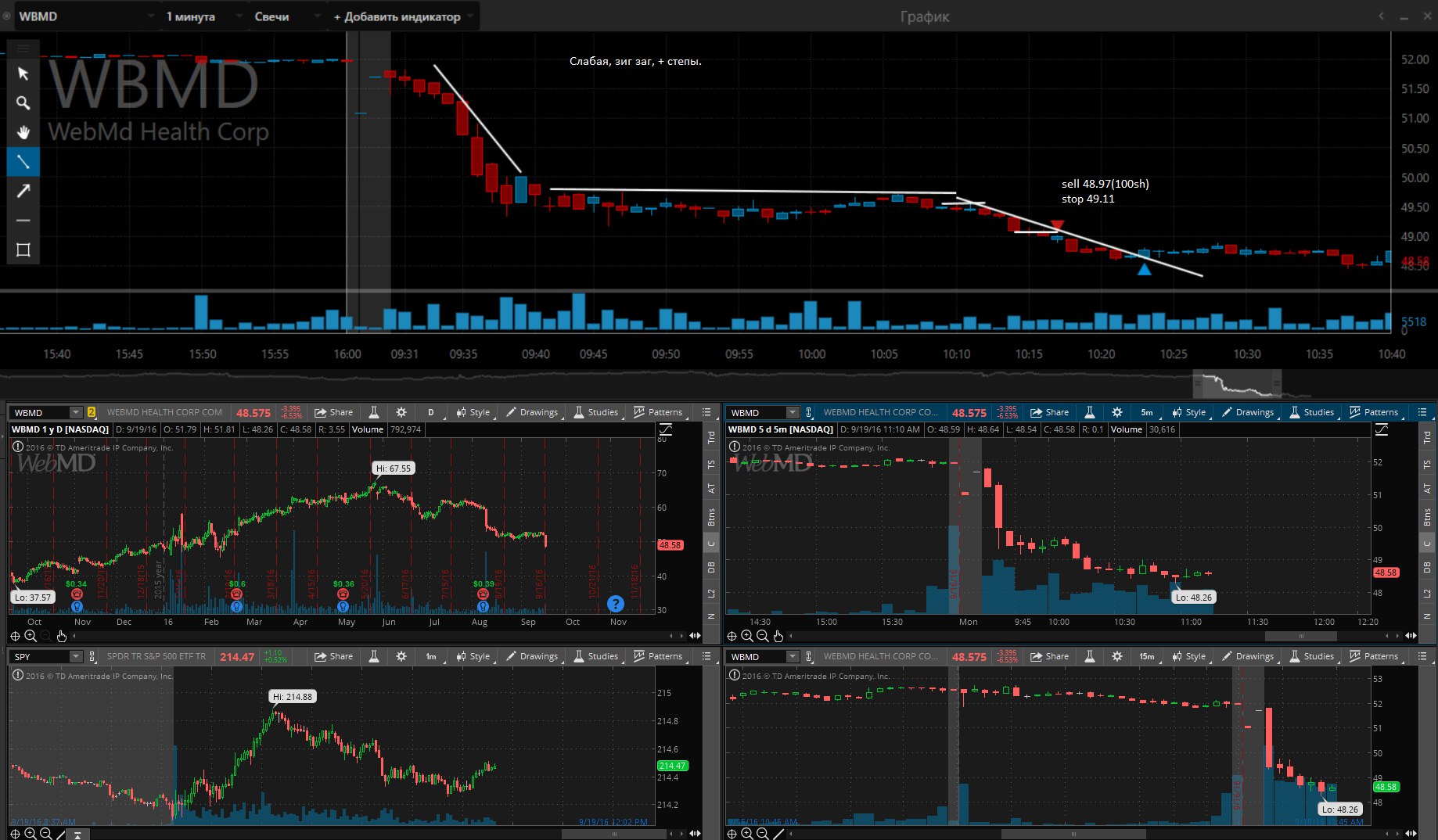Click the hamburger menu above the tool palette
The image size is (1438, 840).
(23, 48)
